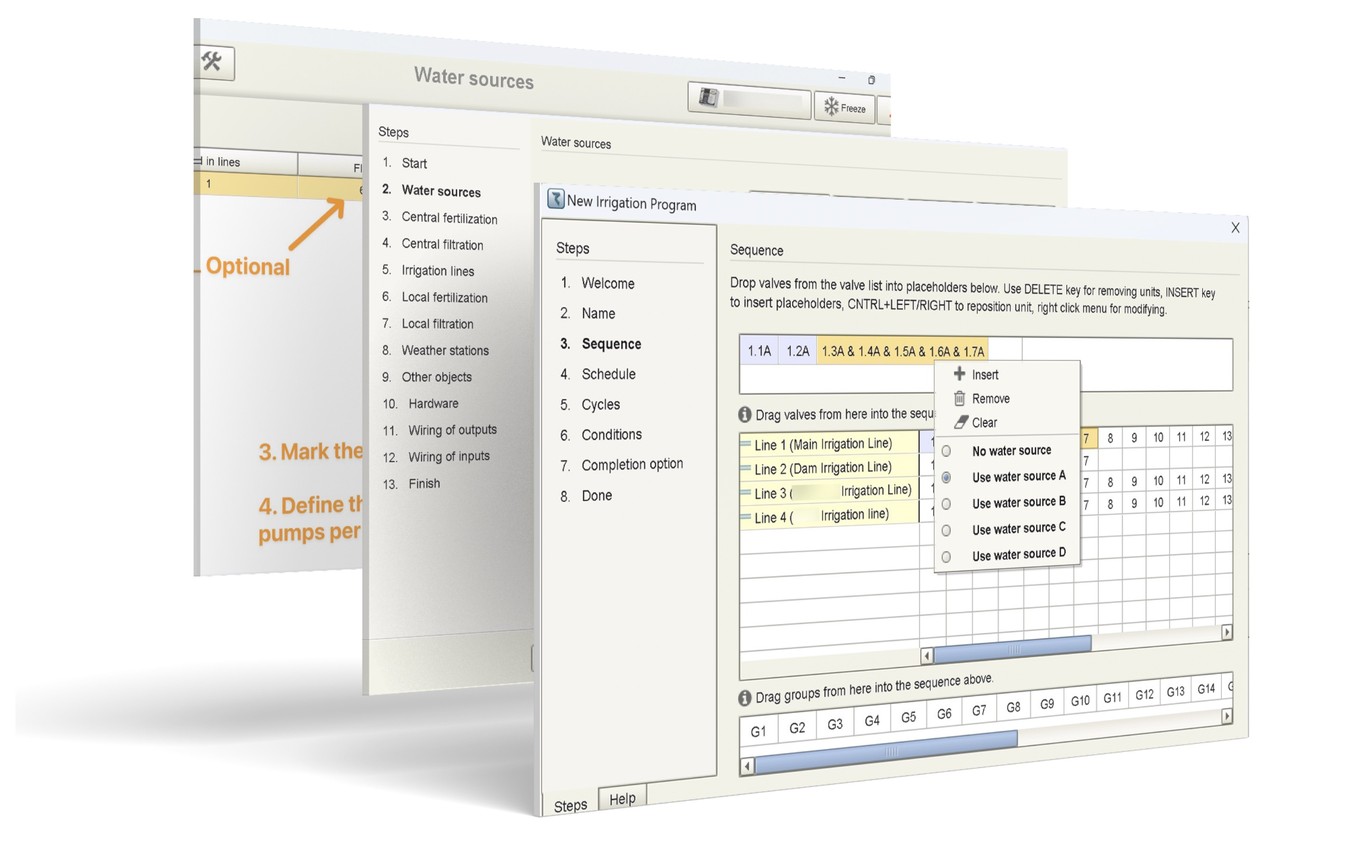This screenshot has height=864, width=1350.
Task: Click right arrow of valve grid scrollbar
Action: click(x=1226, y=632)
